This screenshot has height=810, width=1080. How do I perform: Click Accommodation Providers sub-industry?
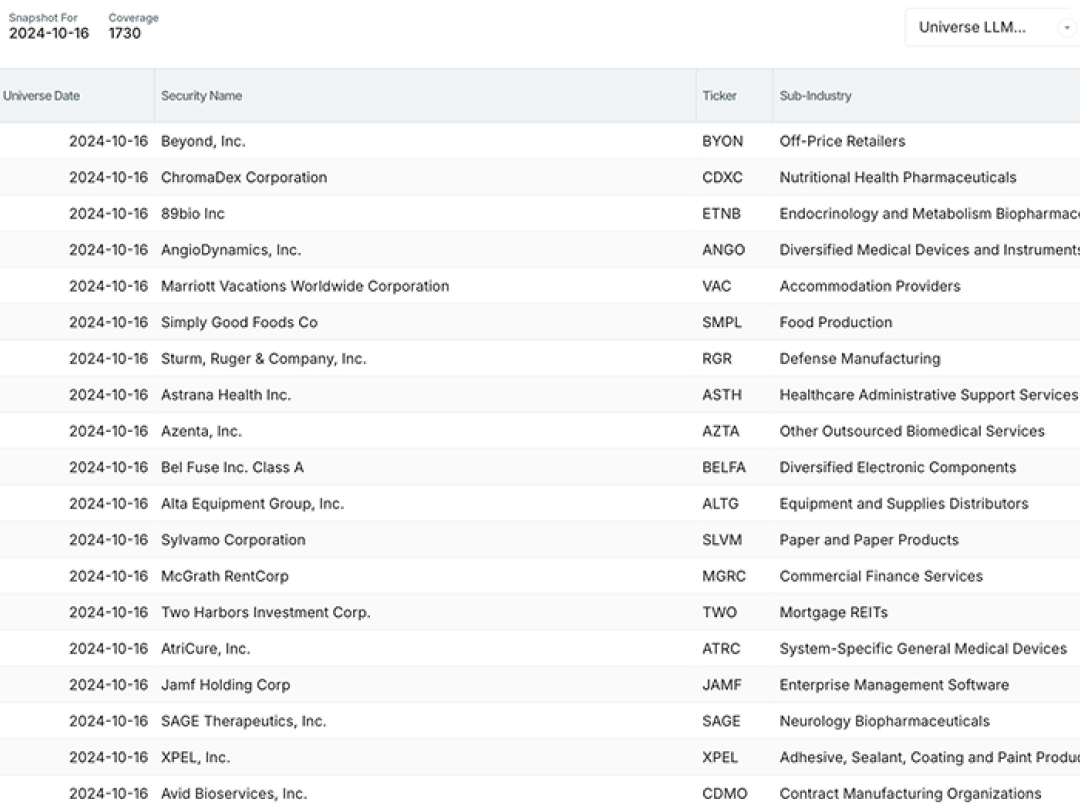[x=870, y=286]
